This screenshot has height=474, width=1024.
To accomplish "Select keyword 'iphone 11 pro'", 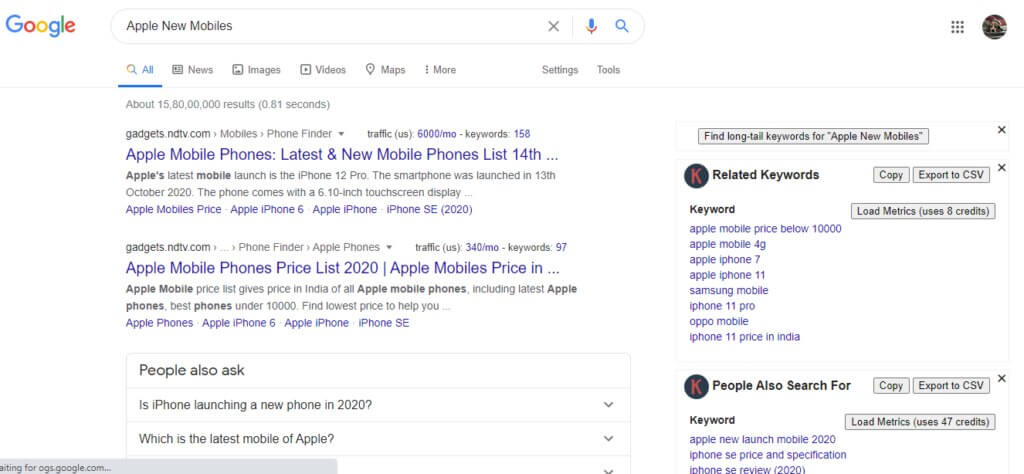I will tap(722, 306).
